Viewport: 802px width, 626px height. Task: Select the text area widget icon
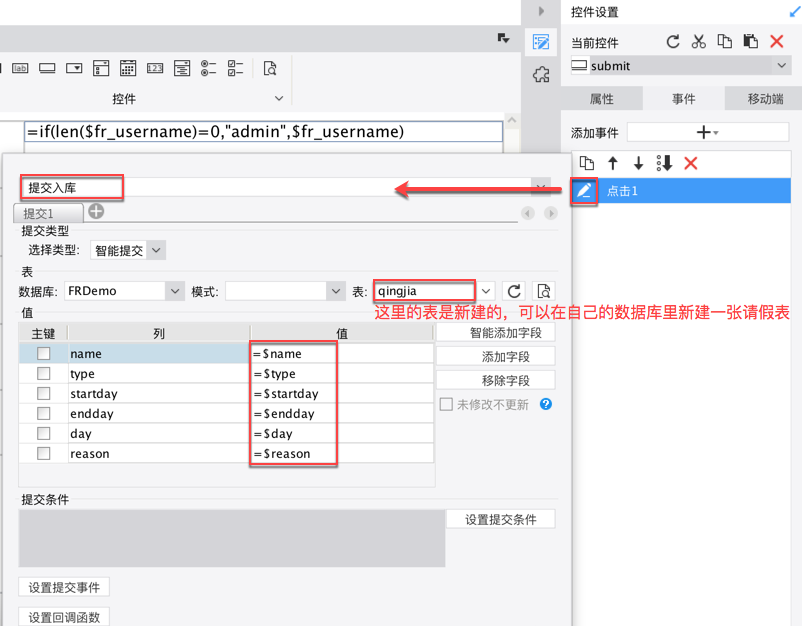coord(182,68)
